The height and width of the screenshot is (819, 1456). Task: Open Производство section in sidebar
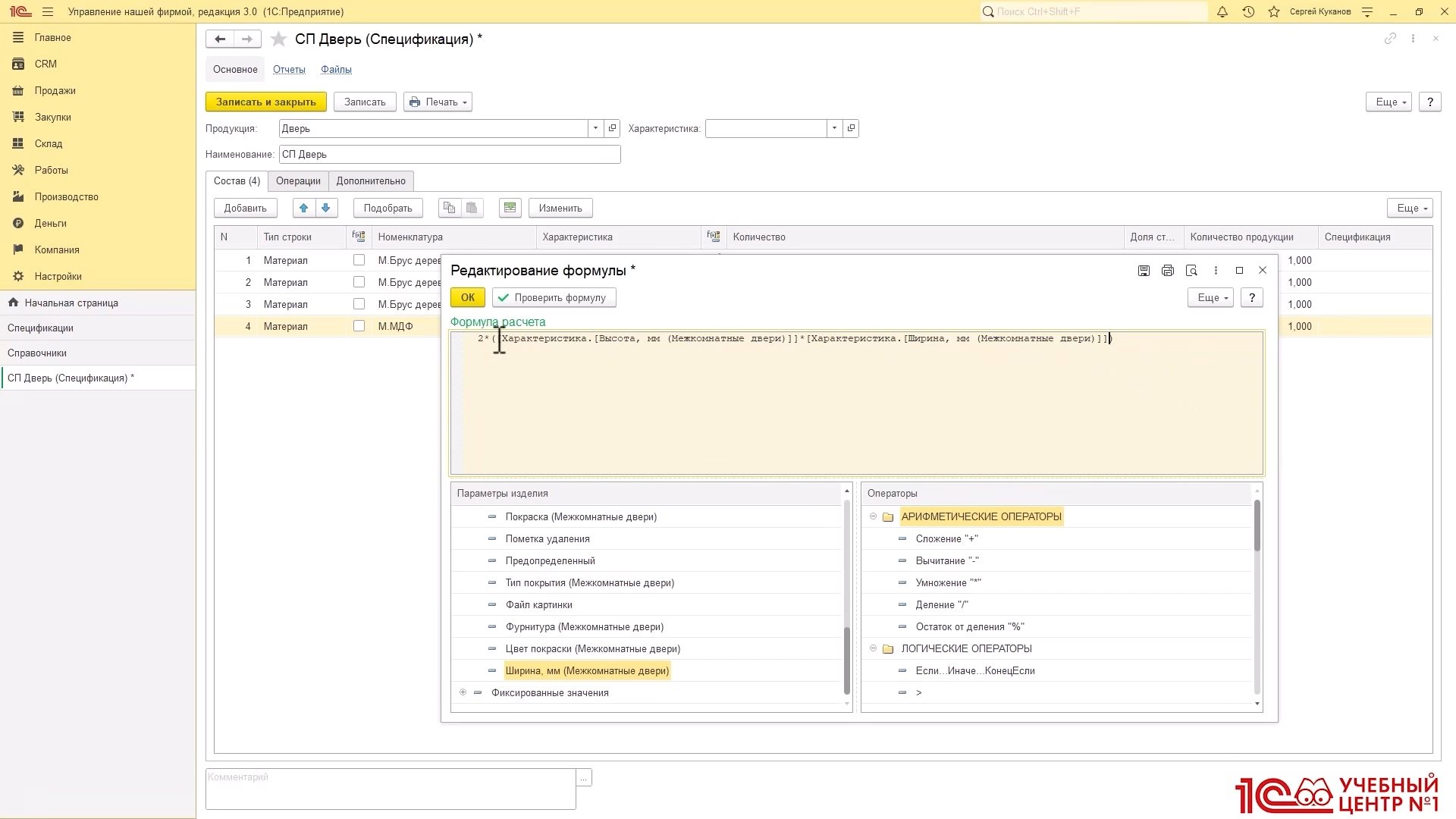click(x=66, y=196)
